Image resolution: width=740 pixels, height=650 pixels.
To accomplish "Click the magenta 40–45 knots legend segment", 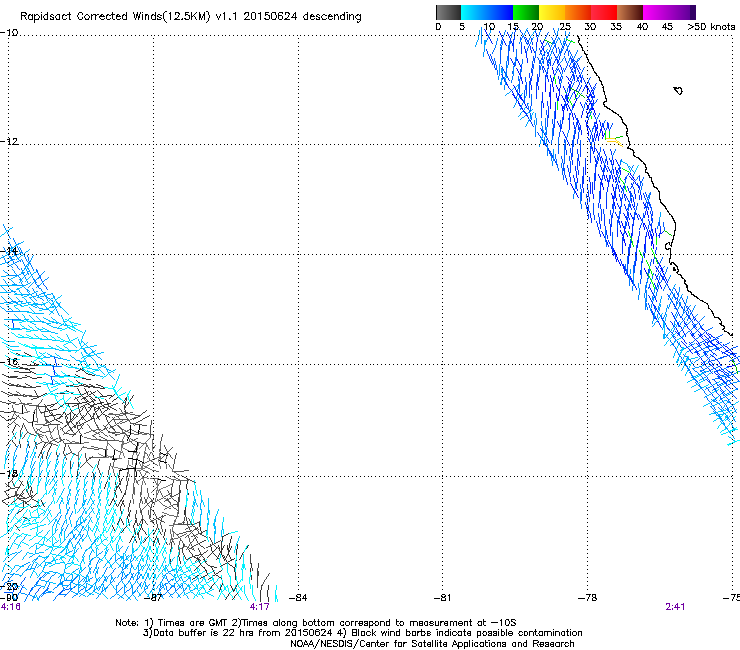I will point(656,12).
